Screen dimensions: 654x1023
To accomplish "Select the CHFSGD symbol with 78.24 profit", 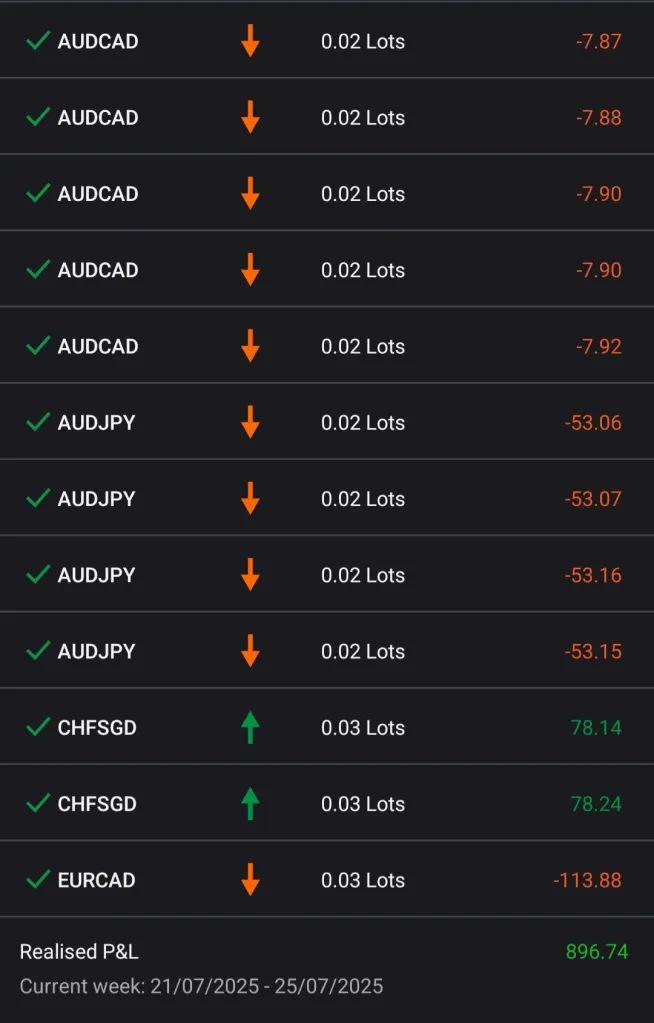I will click(x=97, y=803).
